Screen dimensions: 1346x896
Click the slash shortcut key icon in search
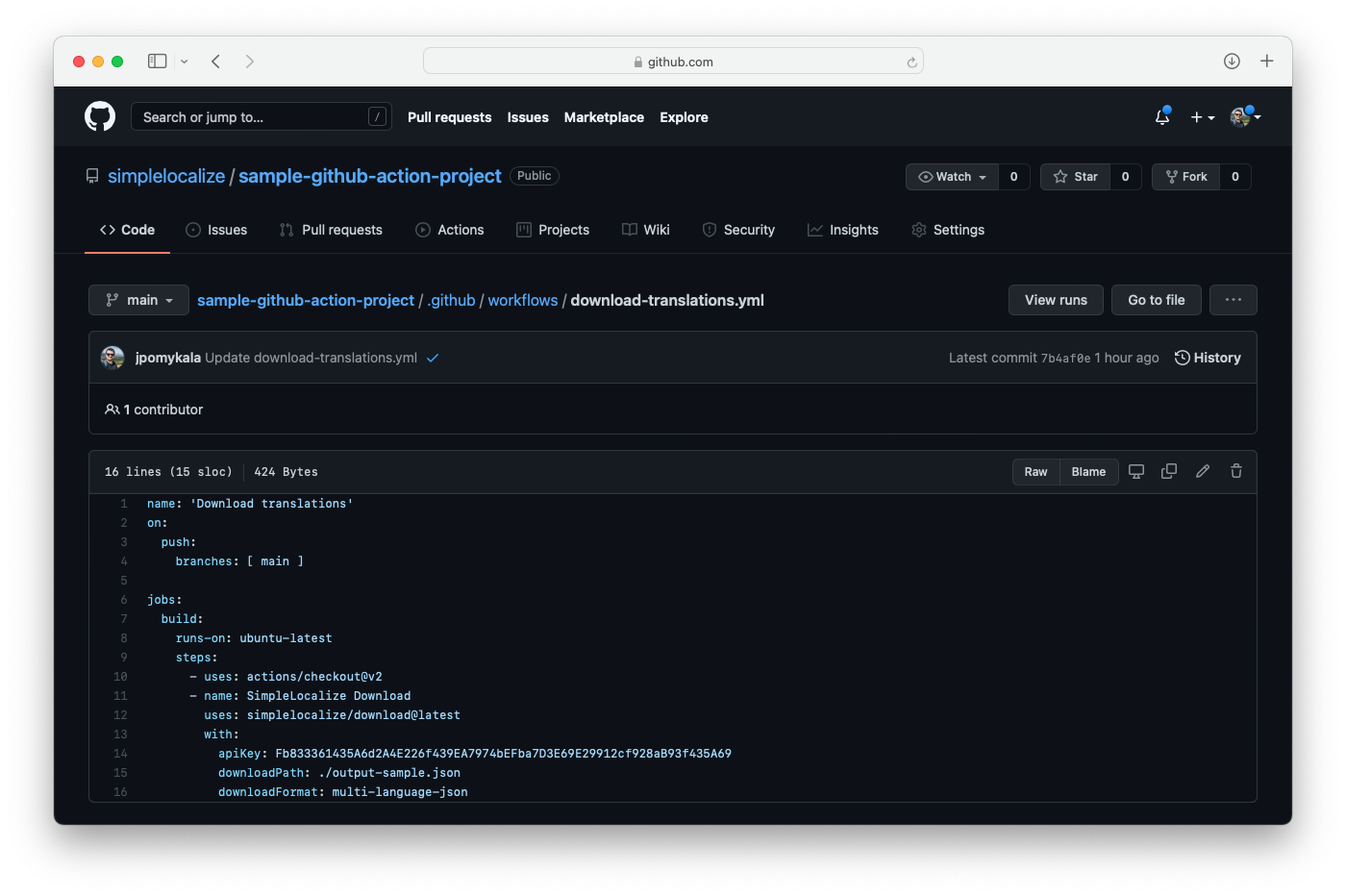point(378,116)
